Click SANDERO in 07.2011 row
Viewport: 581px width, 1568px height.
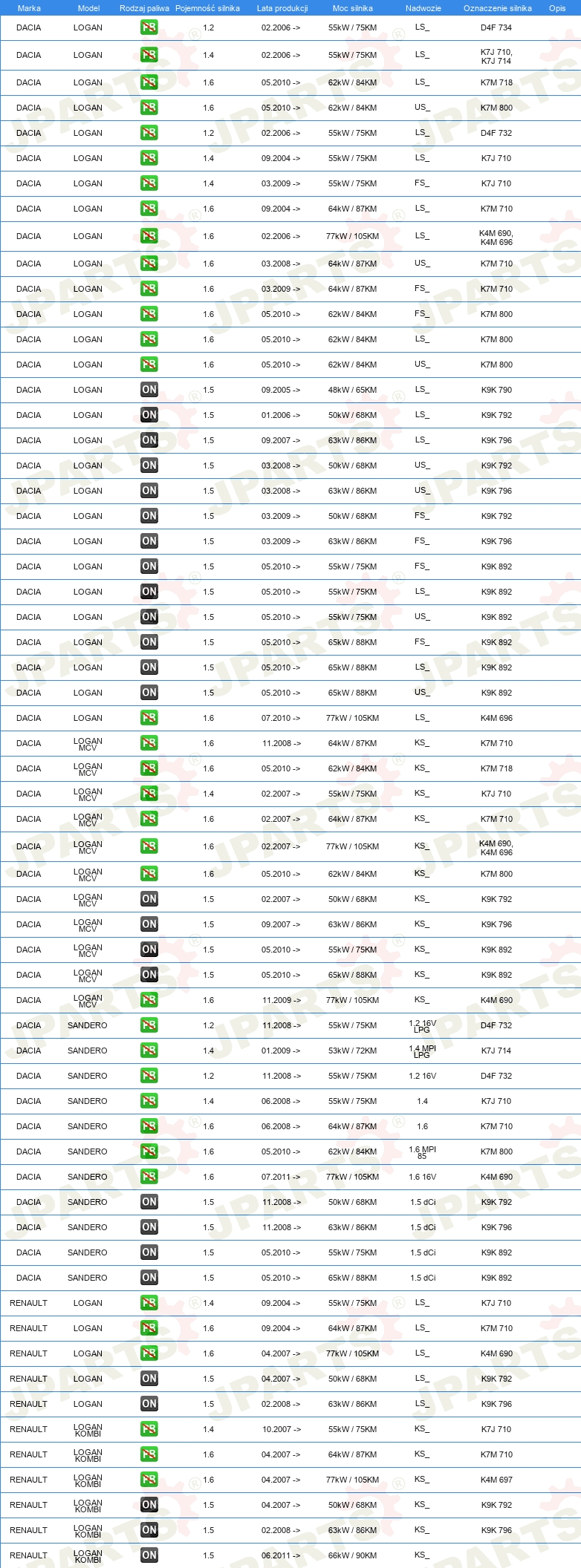[x=88, y=1177]
